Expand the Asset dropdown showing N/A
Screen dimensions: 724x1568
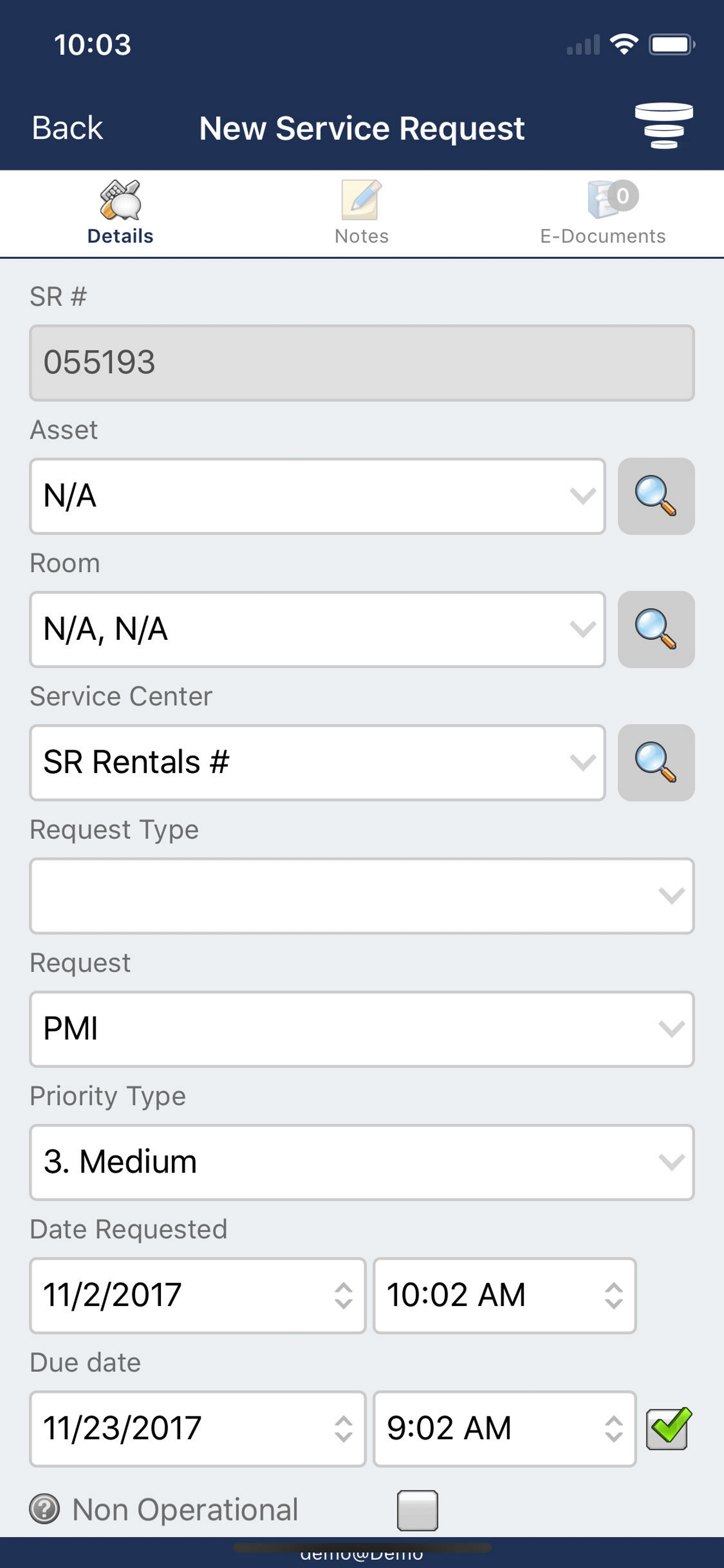tap(317, 496)
